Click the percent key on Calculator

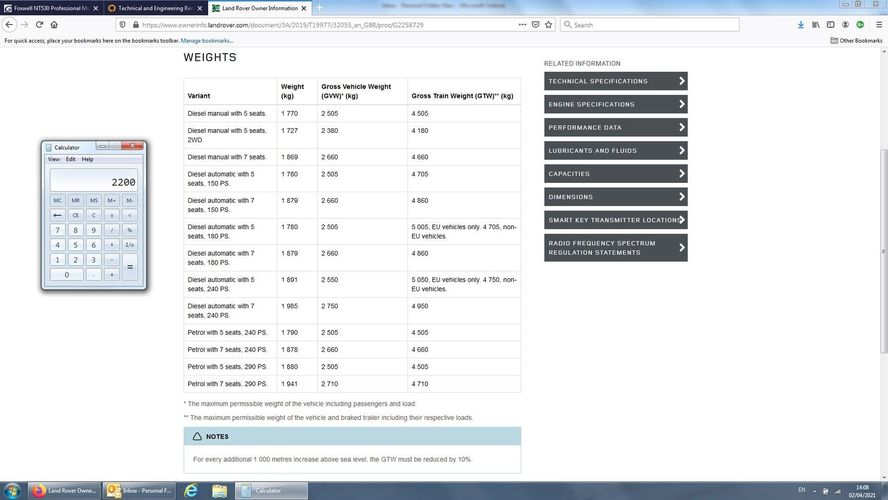pyautogui.click(x=130, y=230)
